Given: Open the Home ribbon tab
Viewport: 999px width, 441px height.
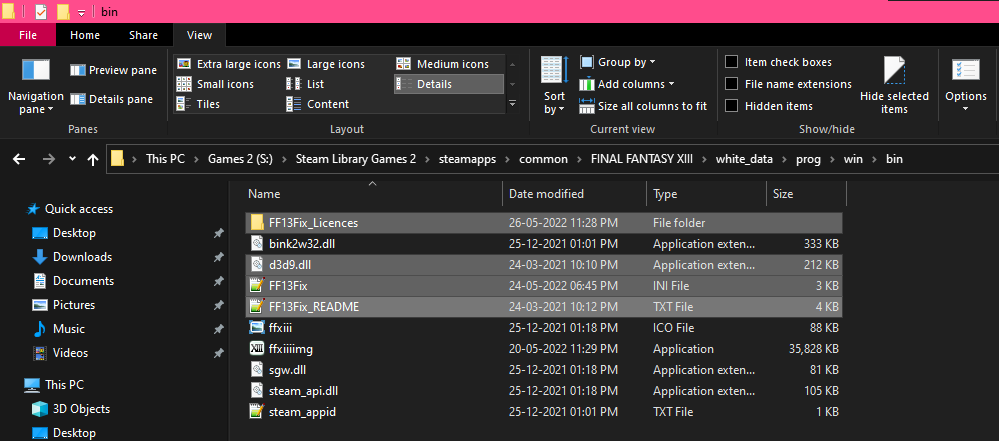Looking at the screenshot, I should [85, 35].
